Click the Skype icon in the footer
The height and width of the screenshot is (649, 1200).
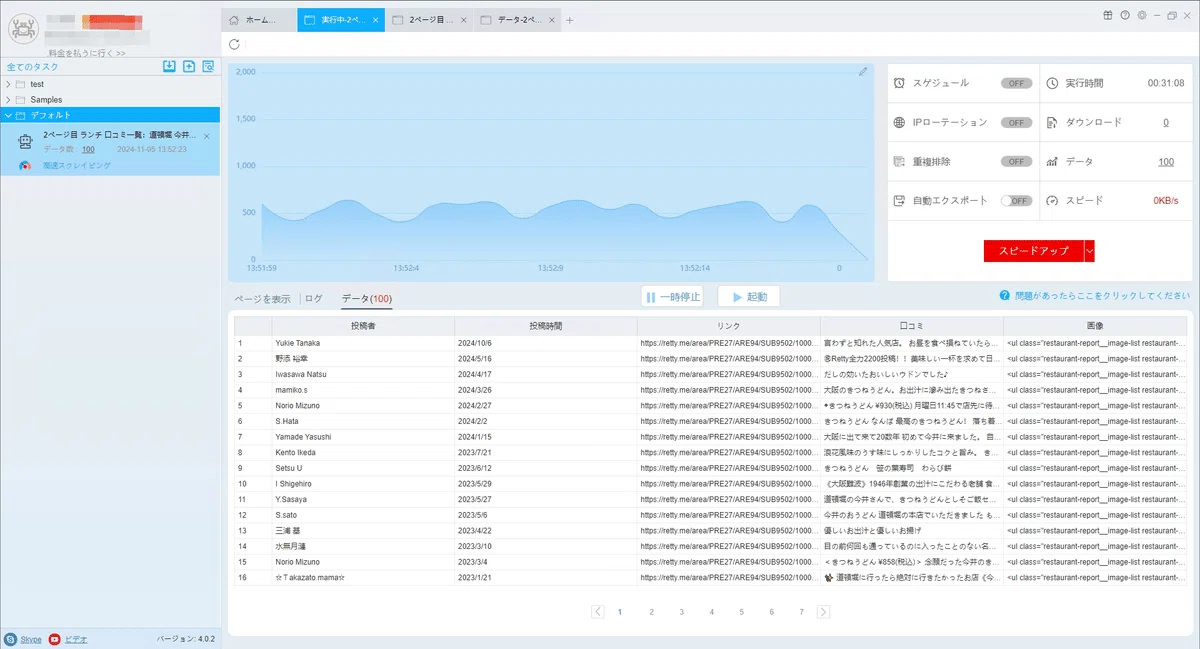[x=10, y=638]
